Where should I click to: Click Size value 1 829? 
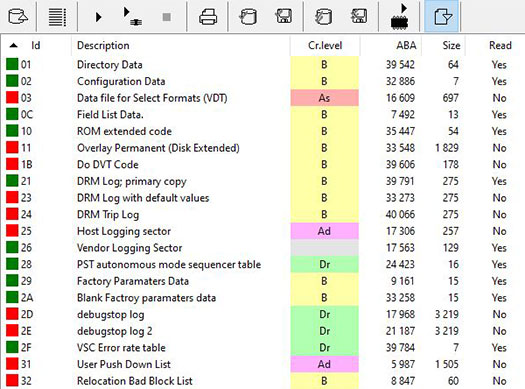447,148
